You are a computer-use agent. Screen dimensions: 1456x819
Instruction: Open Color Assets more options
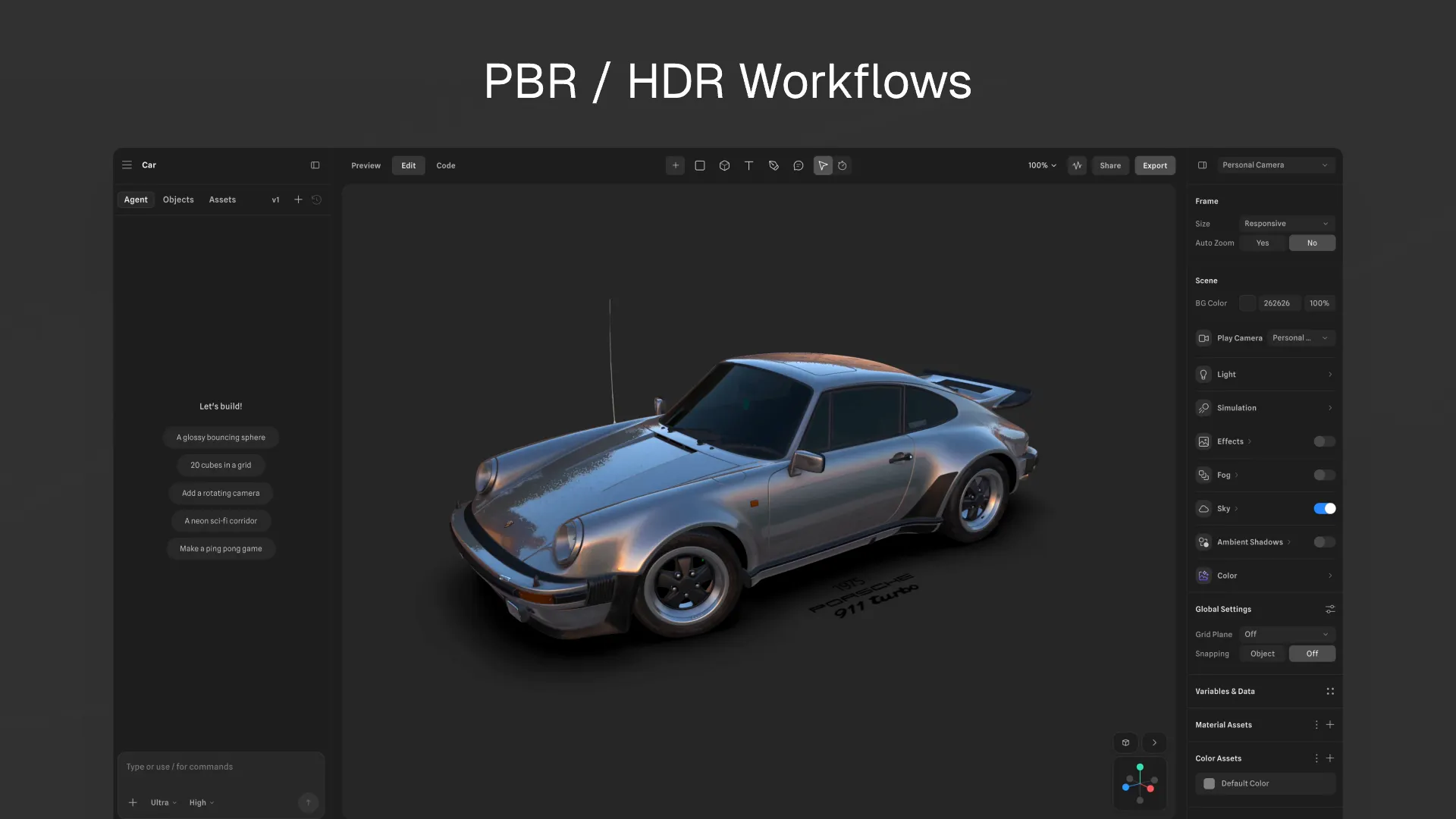1316,758
